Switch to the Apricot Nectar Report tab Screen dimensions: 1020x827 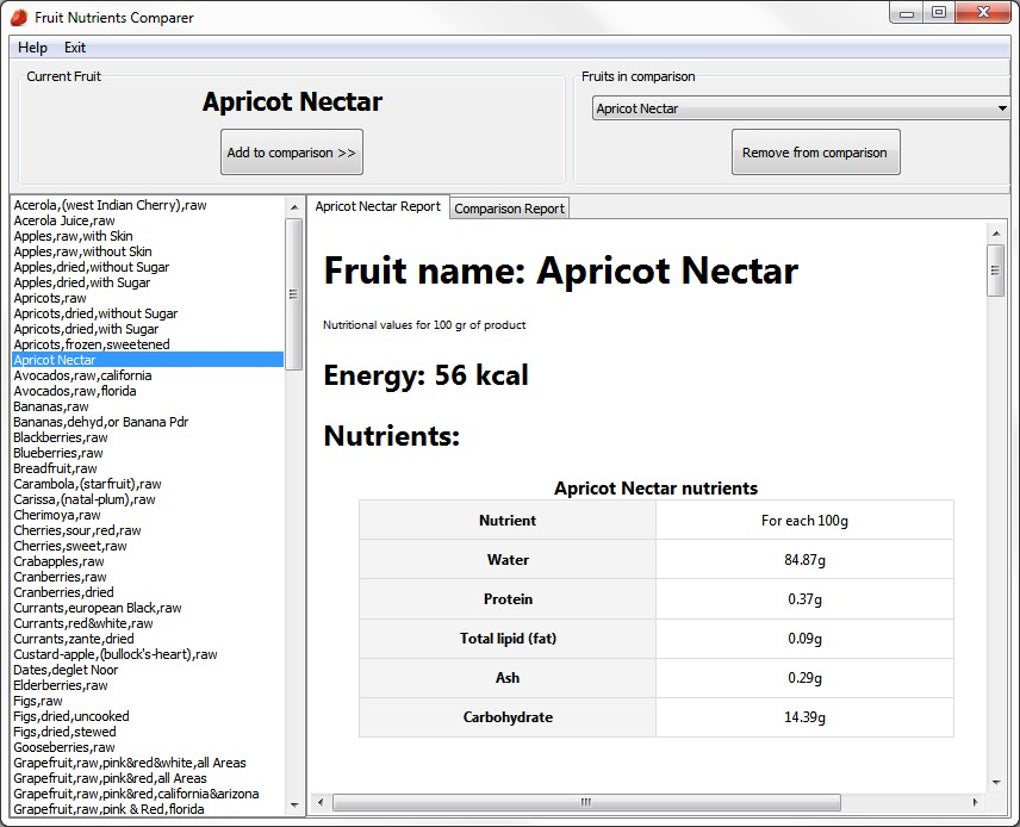(x=378, y=206)
